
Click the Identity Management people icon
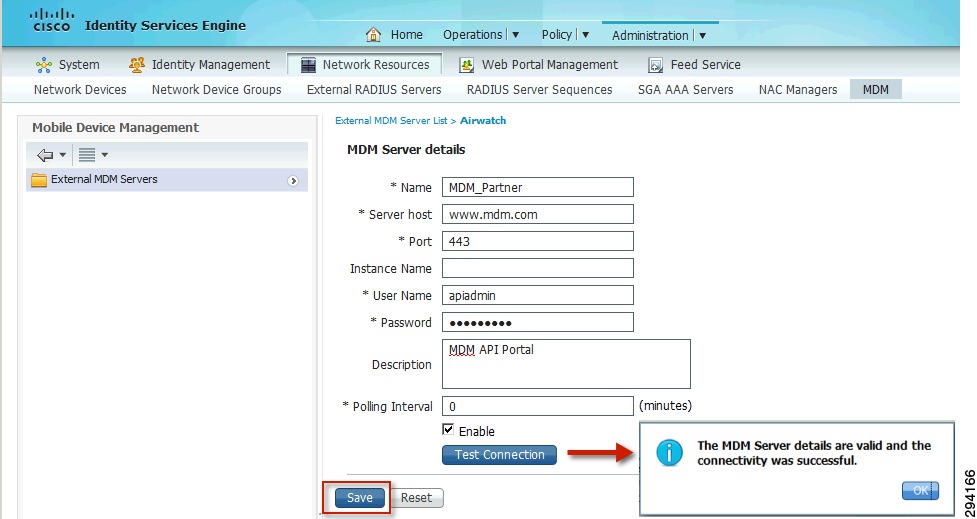[136, 65]
